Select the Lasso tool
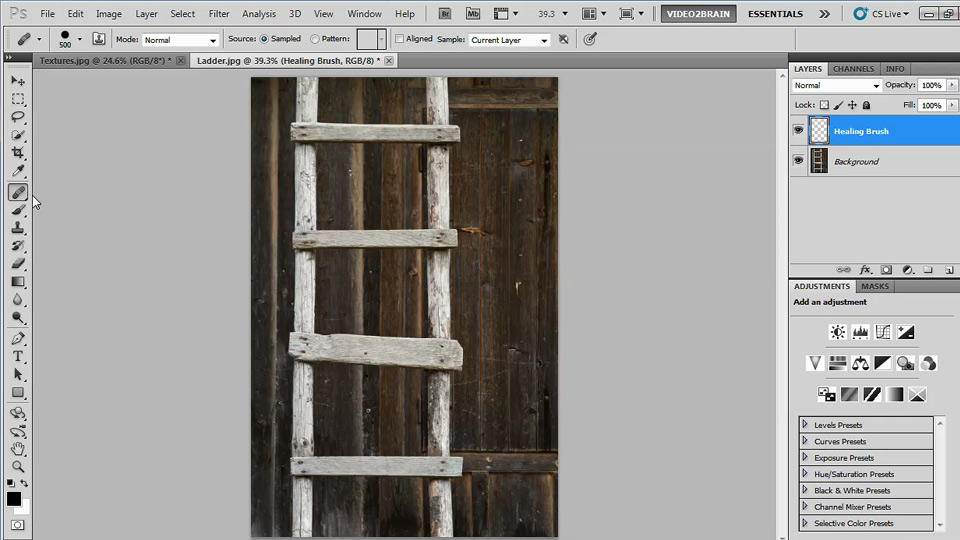960x540 pixels. (x=18, y=117)
